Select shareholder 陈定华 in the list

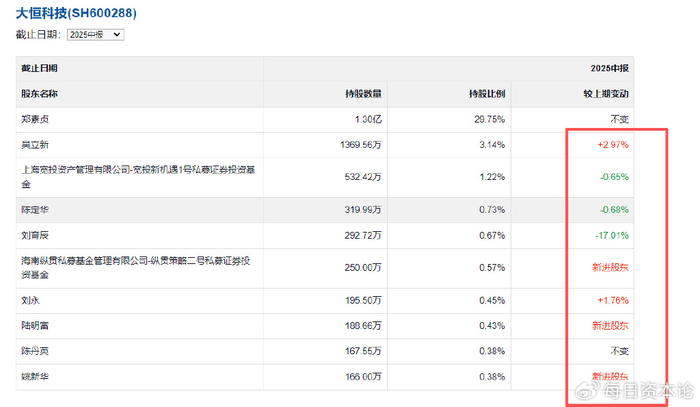[x=35, y=210]
